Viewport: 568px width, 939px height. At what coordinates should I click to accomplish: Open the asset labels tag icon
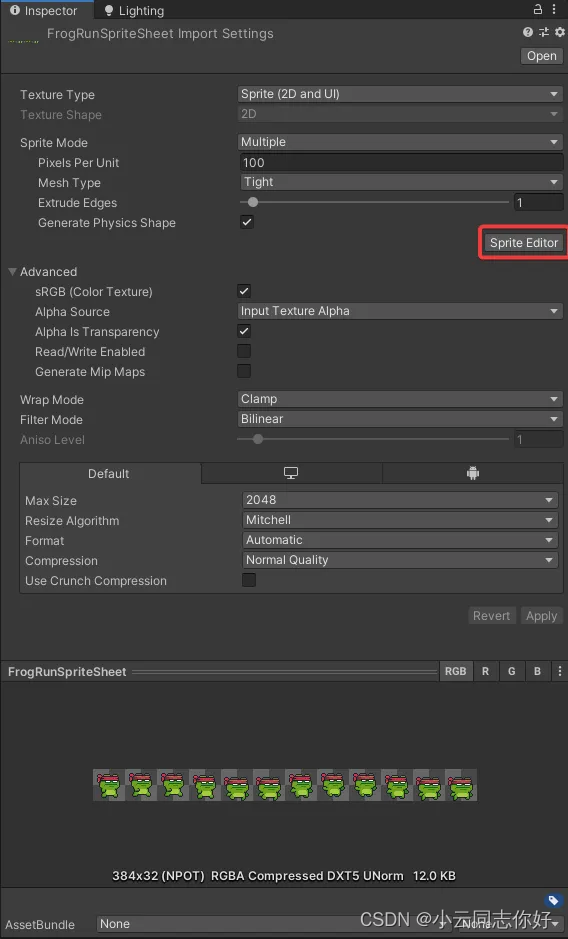[552, 900]
